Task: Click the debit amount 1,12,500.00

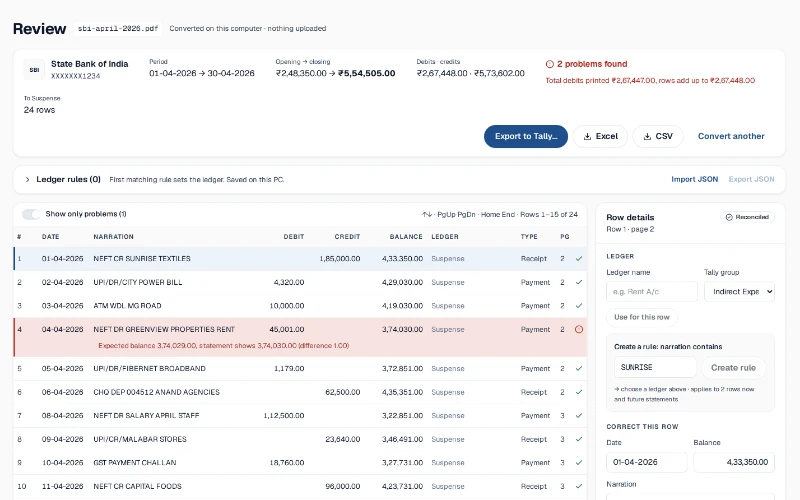Action: point(284,416)
